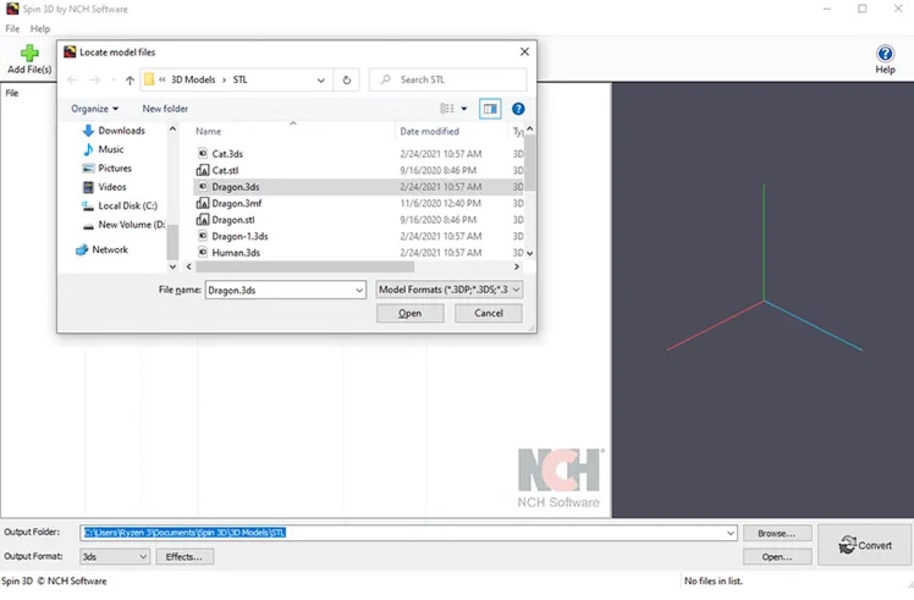Expand the view options dropdown arrow
The image size is (914, 600).
pos(464,108)
